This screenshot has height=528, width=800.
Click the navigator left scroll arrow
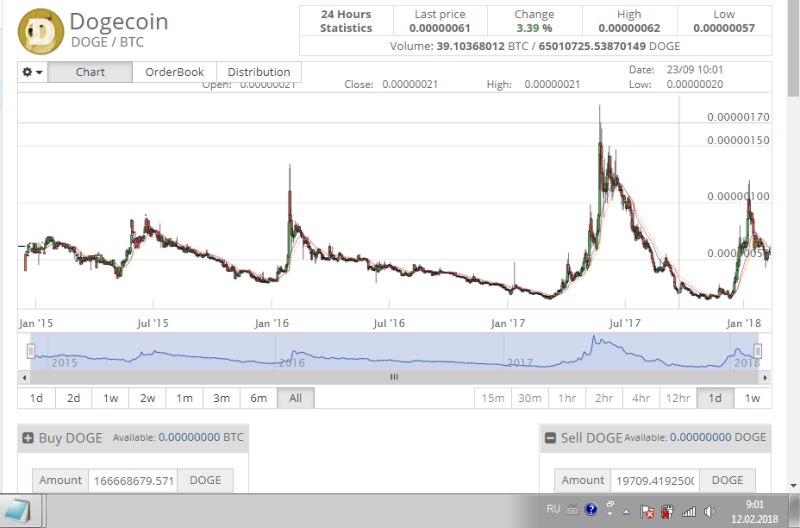click(24, 377)
